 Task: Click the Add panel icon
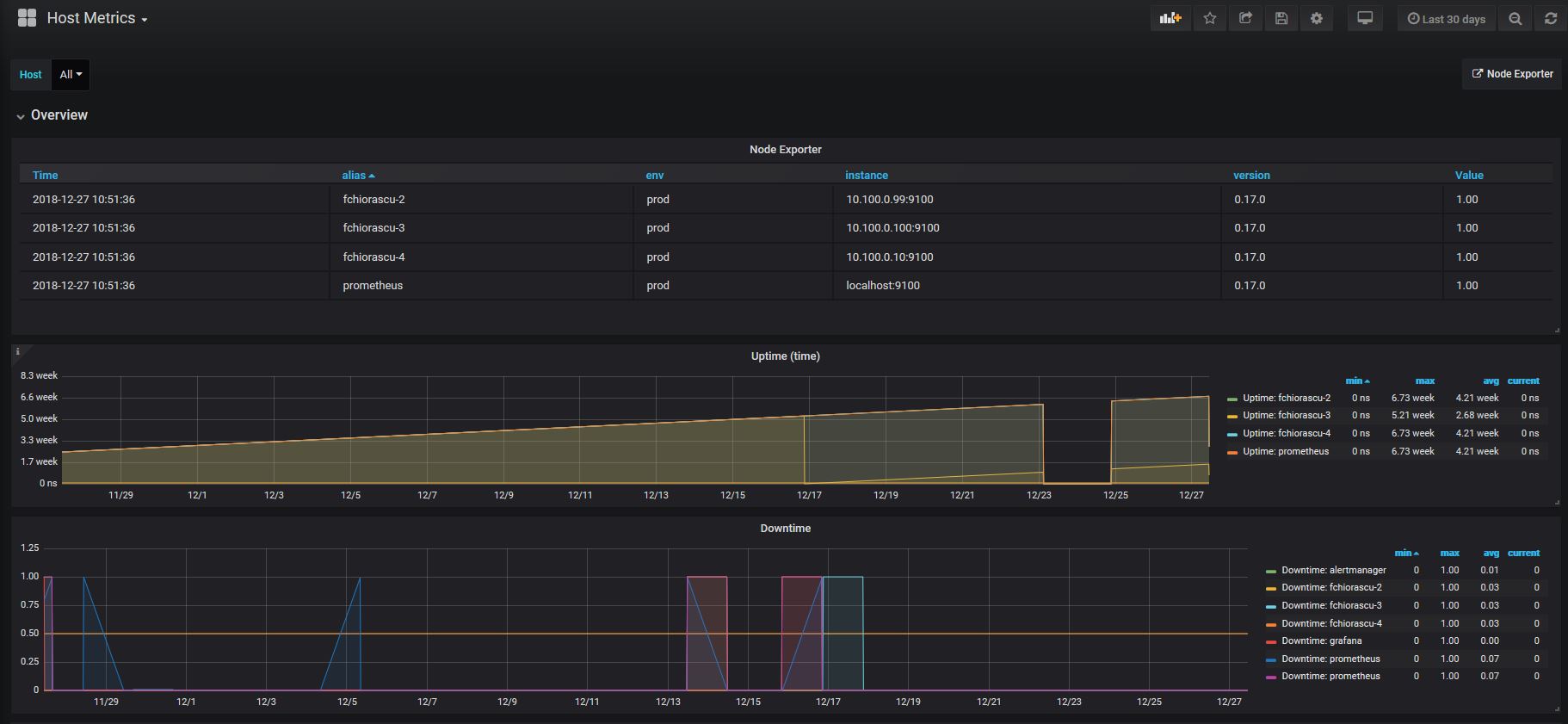pos(1170,18)
